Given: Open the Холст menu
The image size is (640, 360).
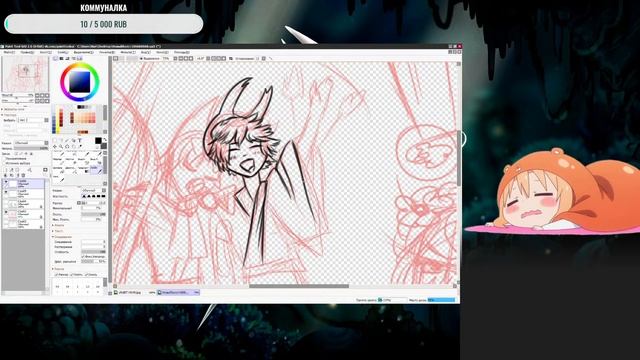Looking at the screenshot, I should [x=46, y=53].
